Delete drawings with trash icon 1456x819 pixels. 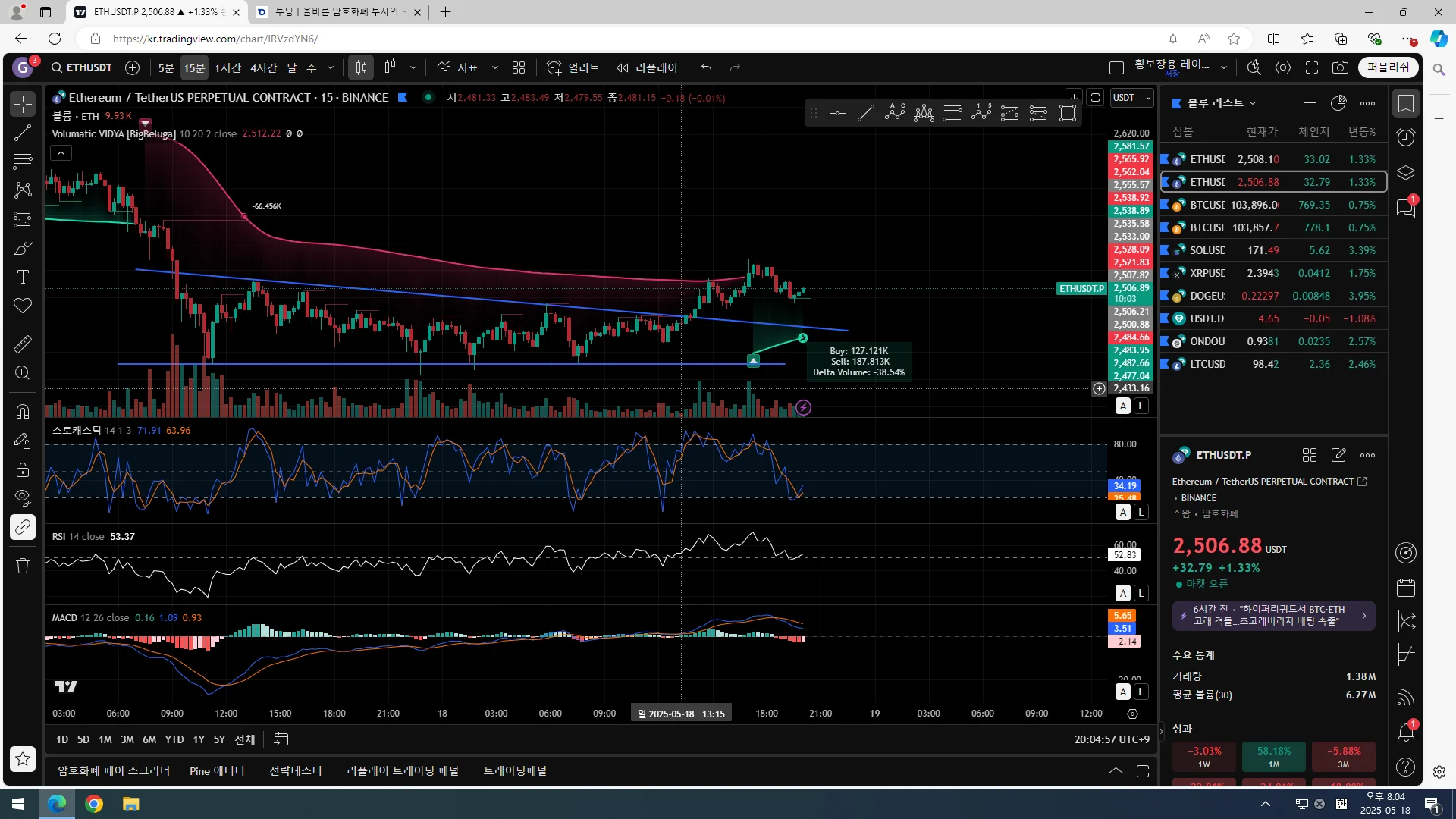[x=23, y=566]
